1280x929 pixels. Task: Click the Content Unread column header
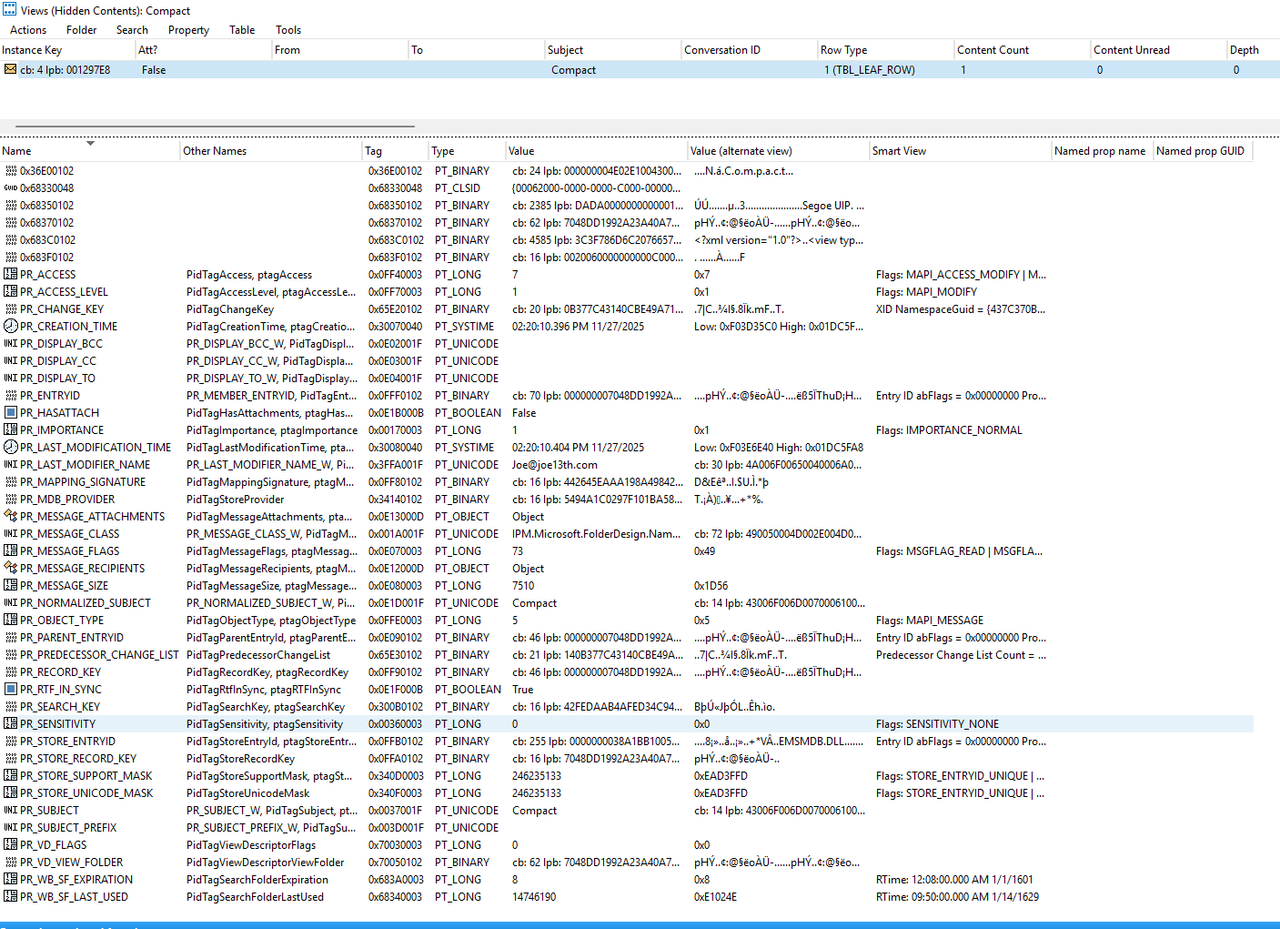(1158, 50)
